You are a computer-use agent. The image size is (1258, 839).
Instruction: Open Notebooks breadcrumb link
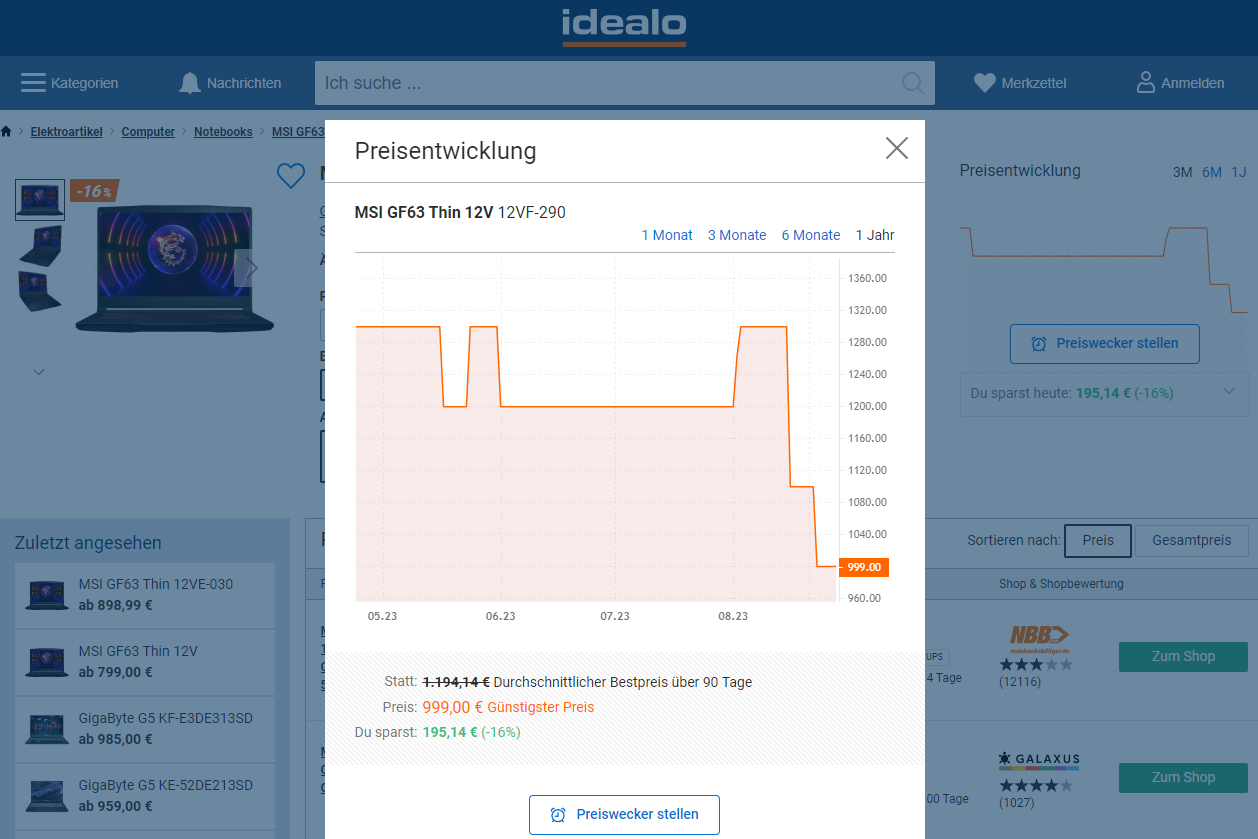[223, 132]
